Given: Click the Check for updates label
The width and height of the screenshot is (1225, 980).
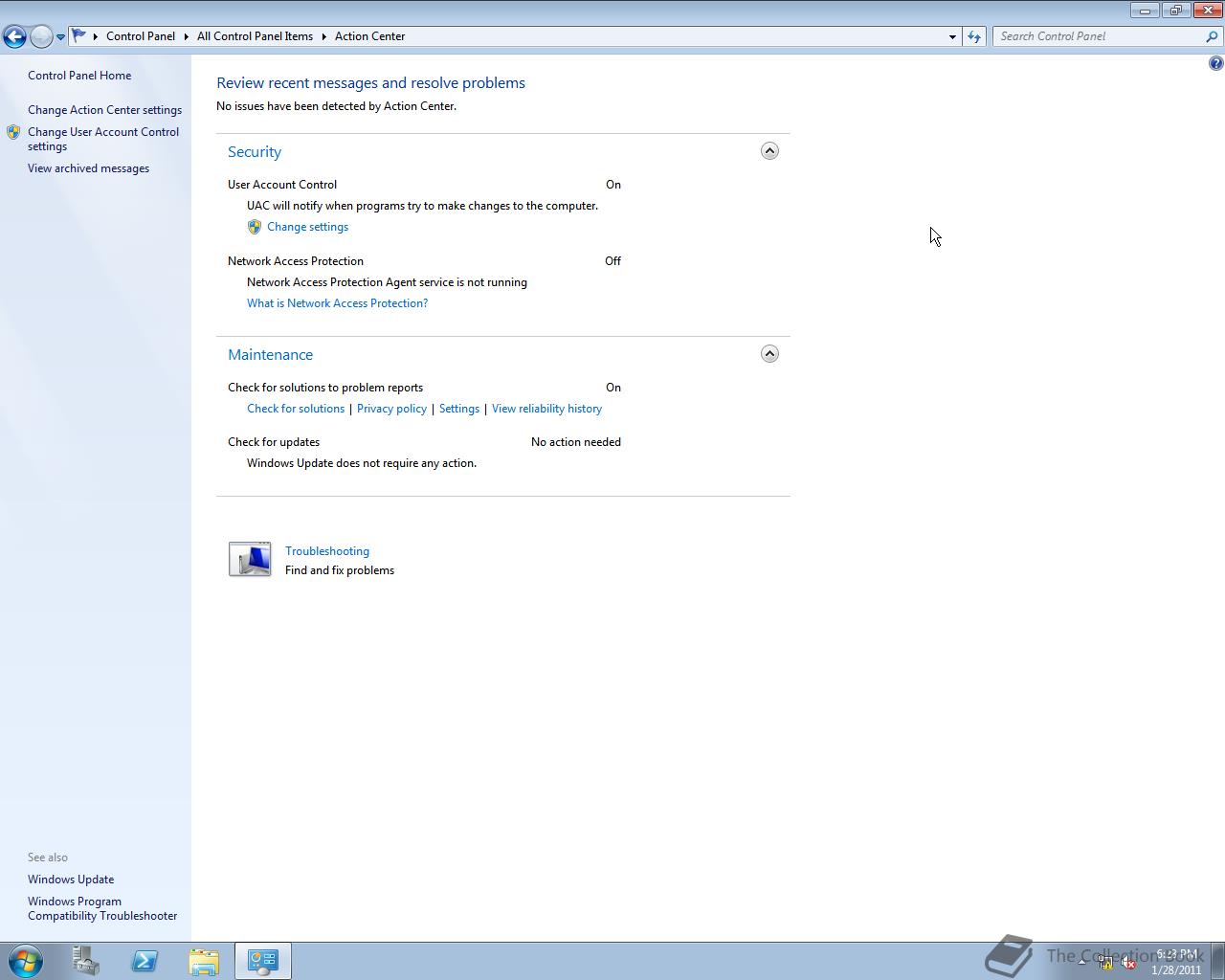Looking at the screenshot, I should [274, 442].
